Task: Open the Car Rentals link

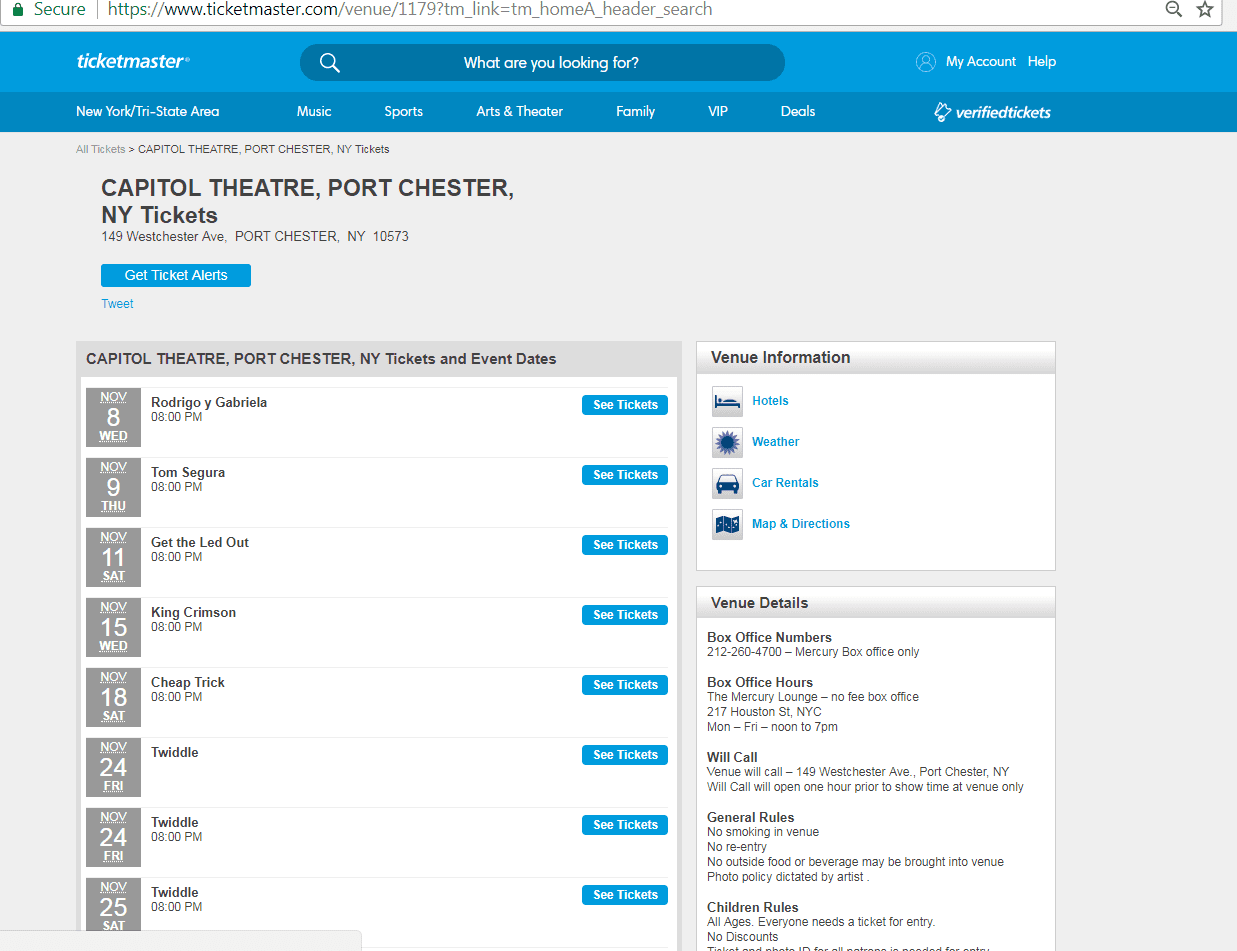Action: [x=785, y=483]
